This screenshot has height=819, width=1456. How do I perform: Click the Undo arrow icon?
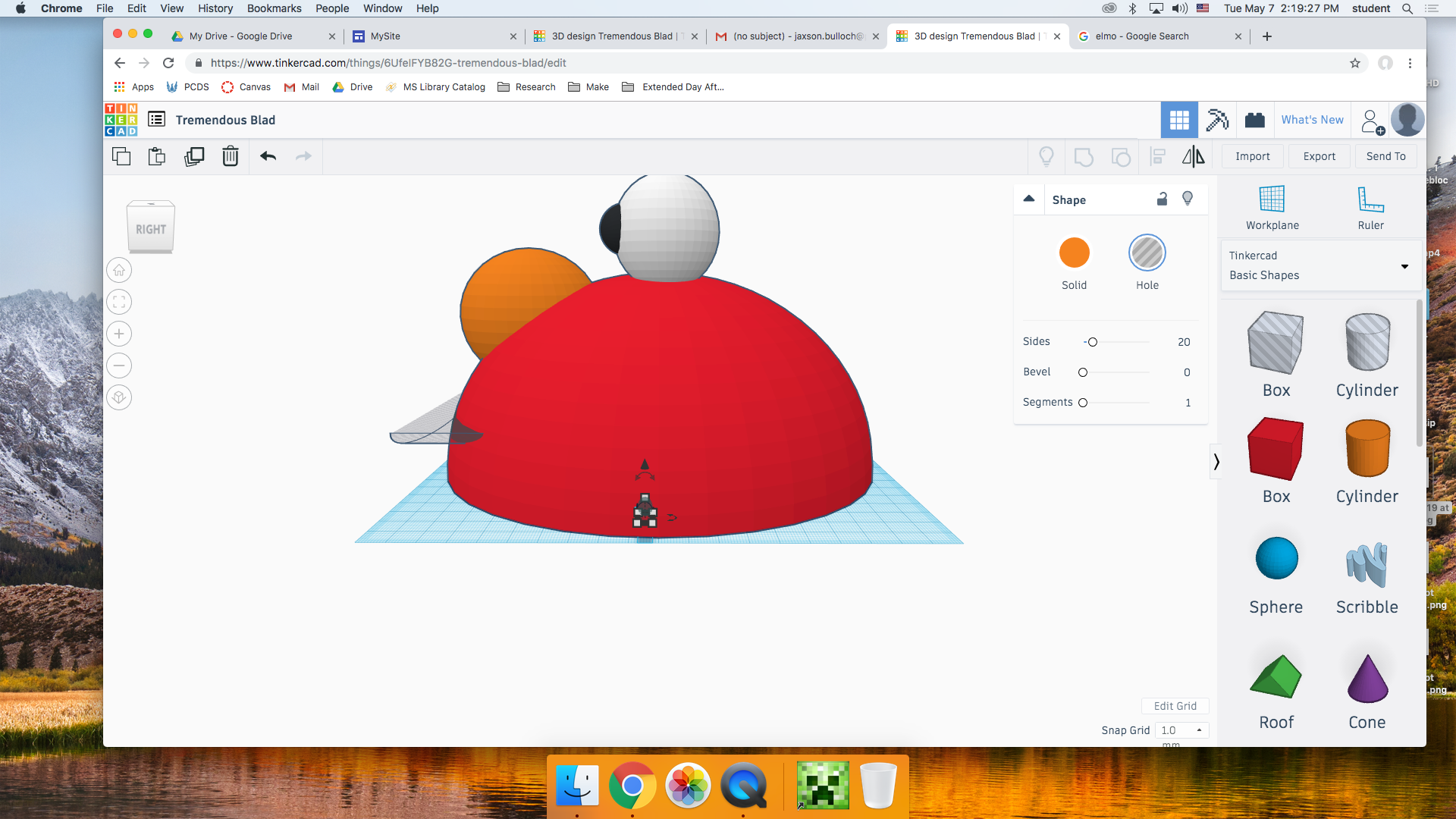pos(267,156)
